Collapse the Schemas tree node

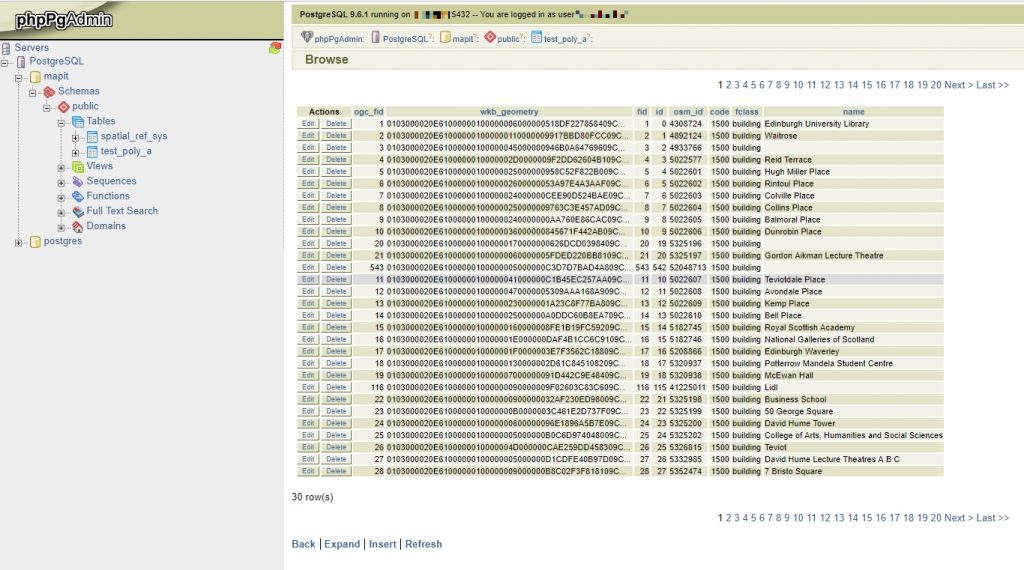[x=33, y=92]
